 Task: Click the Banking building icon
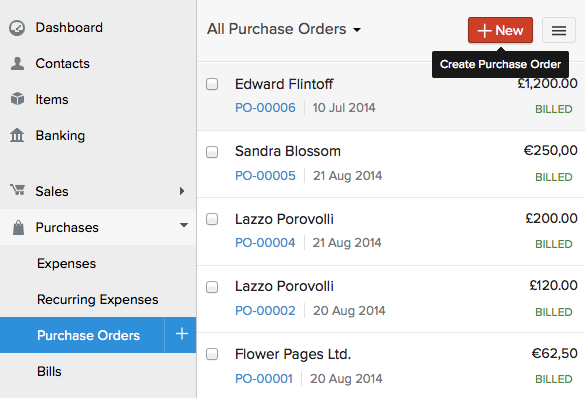(17, 135)
